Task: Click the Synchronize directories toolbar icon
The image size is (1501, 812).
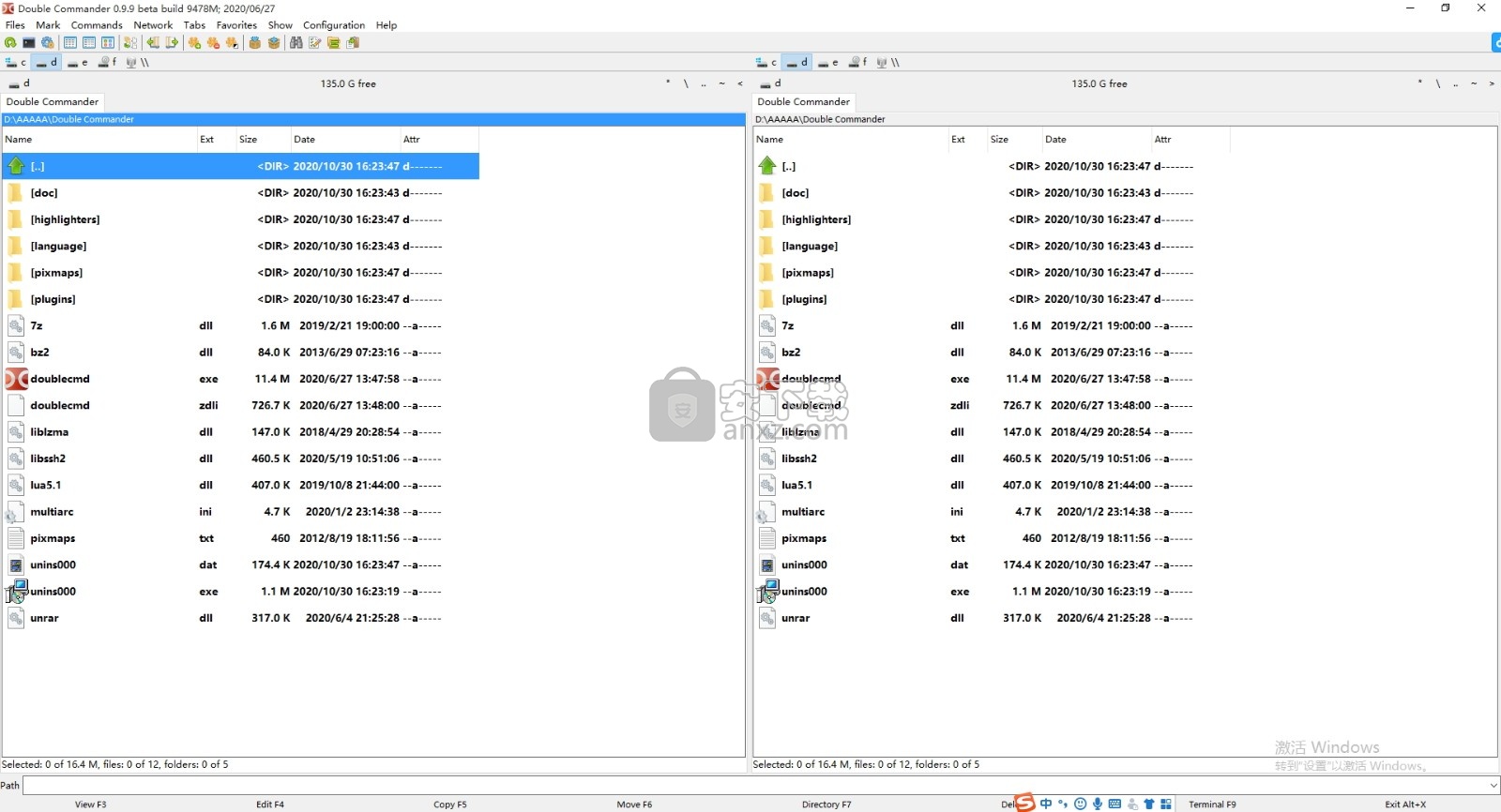Action: pos(334,43)
